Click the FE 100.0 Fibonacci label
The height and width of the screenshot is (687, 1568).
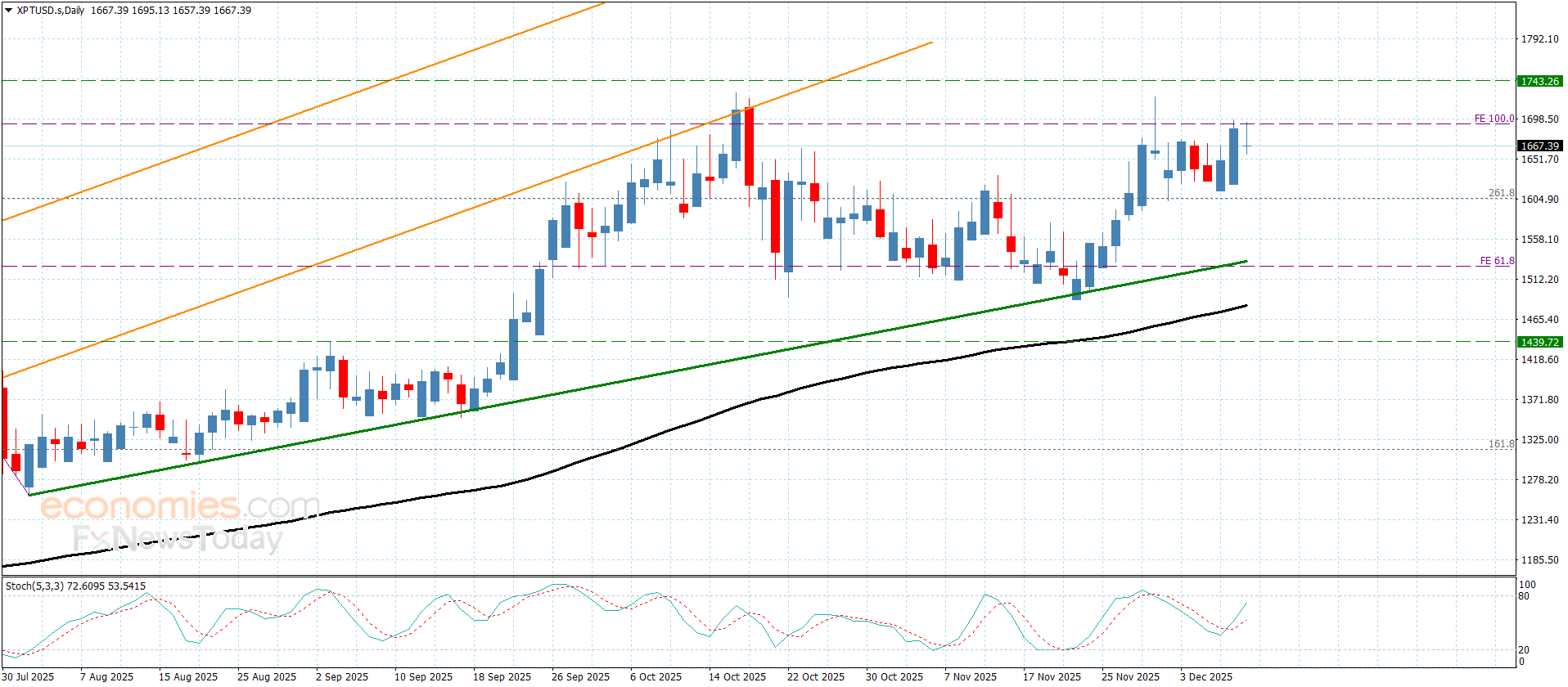tap(1494, 119)
